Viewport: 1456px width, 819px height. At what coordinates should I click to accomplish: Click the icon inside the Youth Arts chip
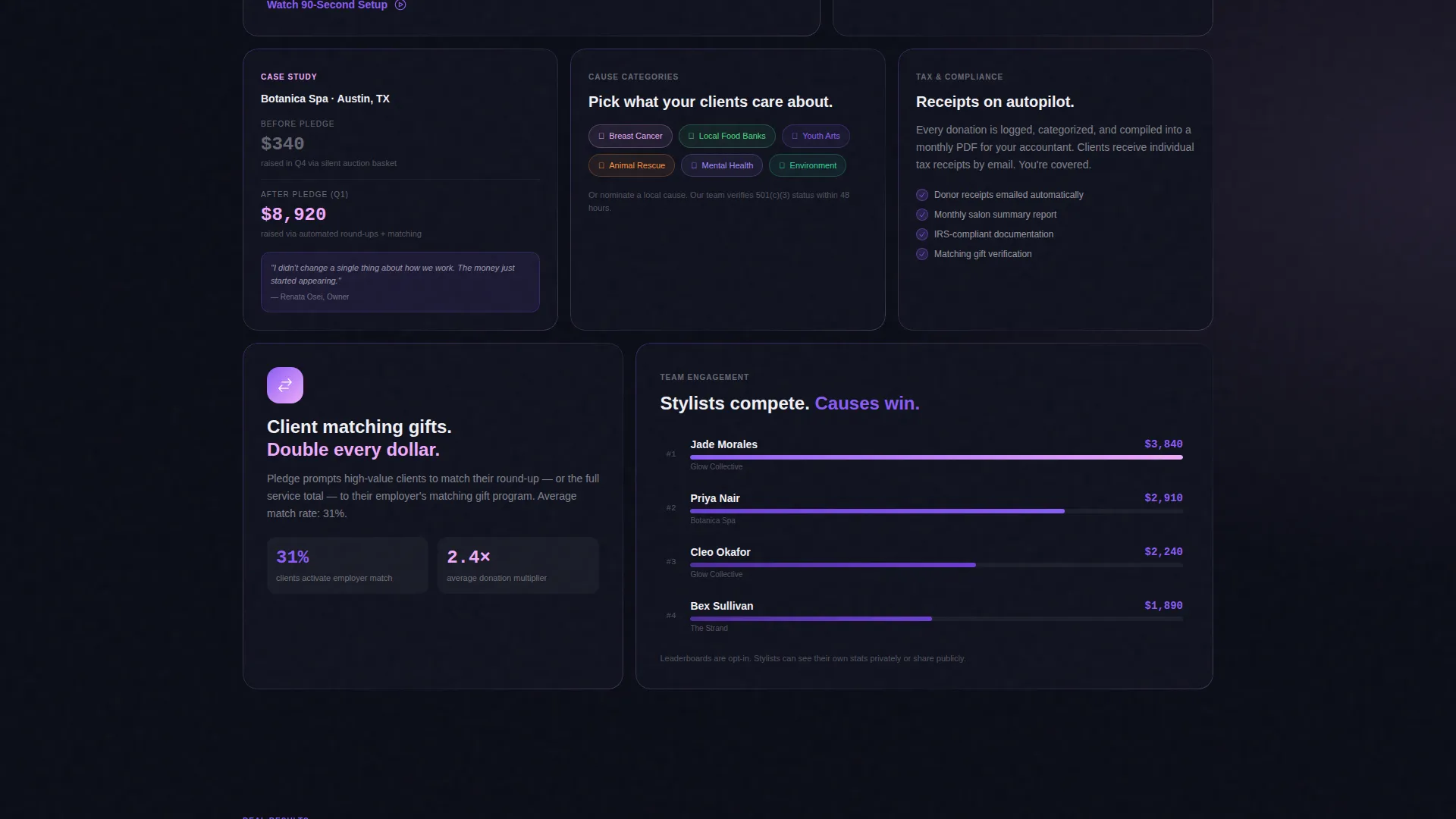[x=795, y=136]
